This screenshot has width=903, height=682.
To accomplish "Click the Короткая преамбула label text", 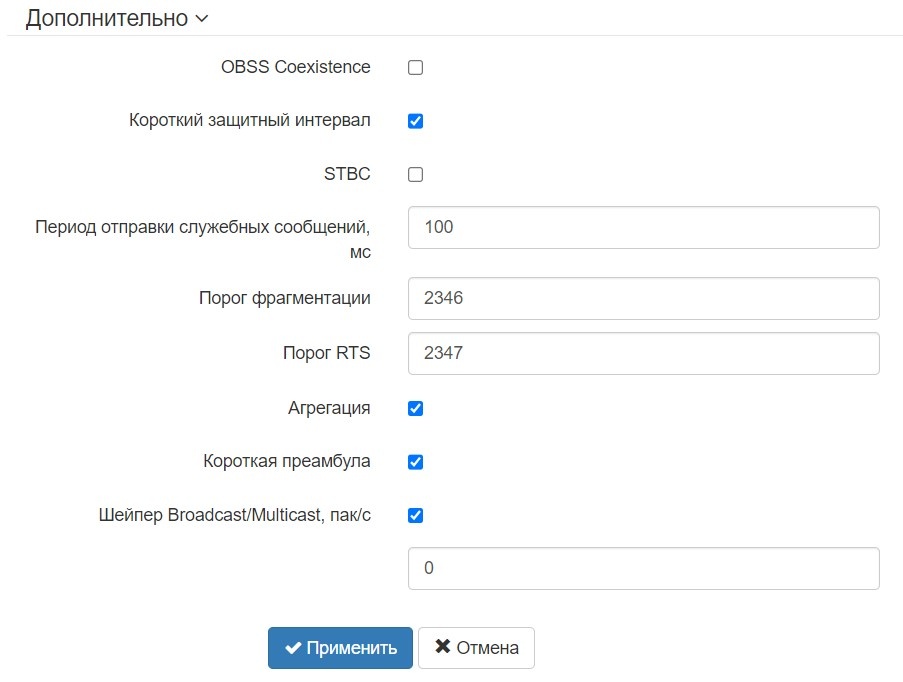I will tap(286, 462).
